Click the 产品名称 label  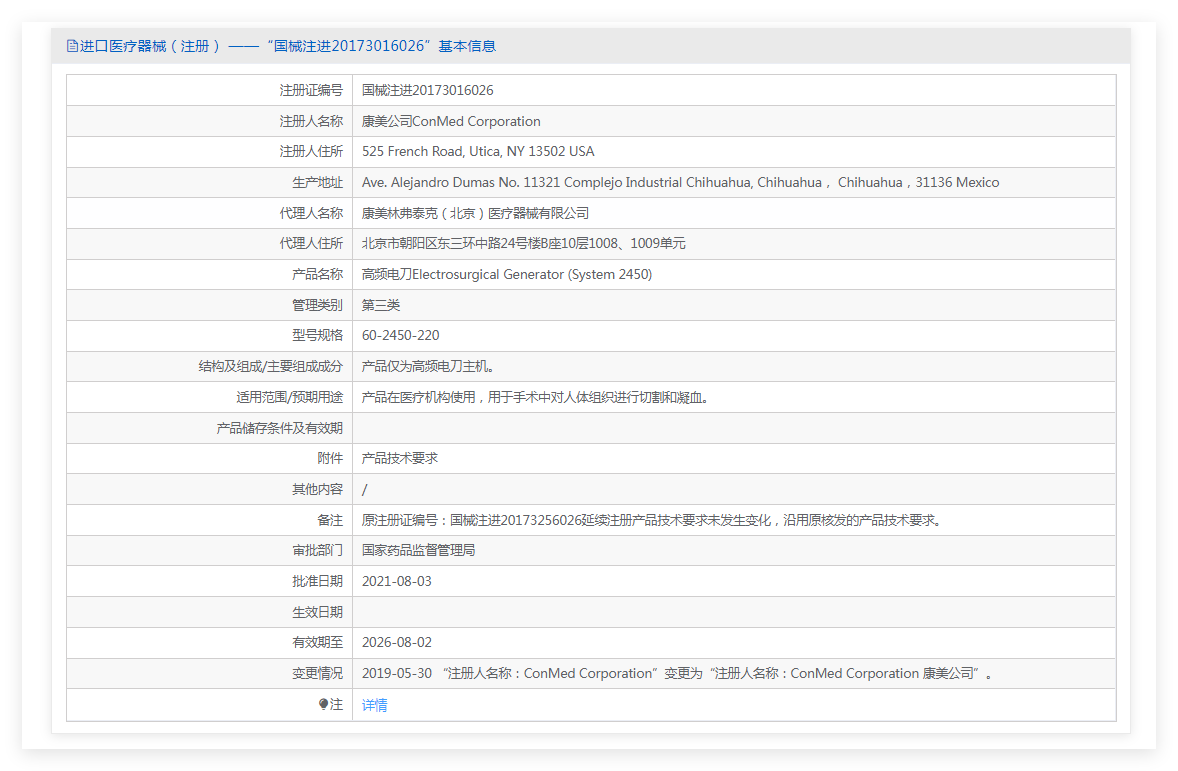pos(317,274)
